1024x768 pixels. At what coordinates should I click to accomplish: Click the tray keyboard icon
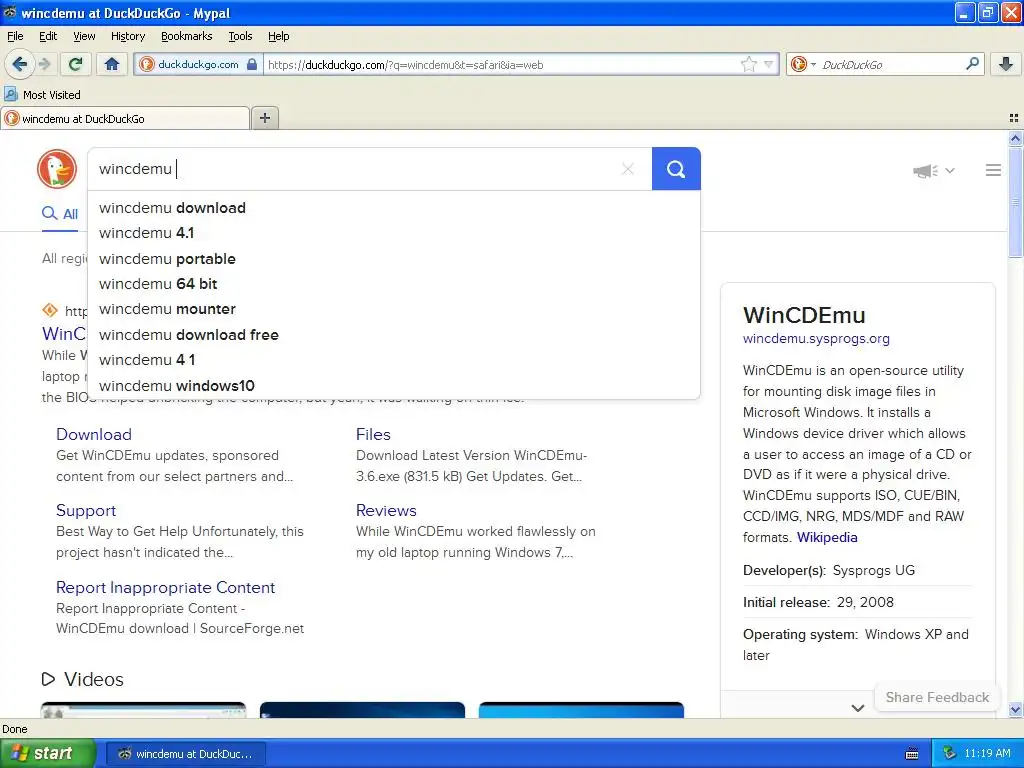pos(912,754)
